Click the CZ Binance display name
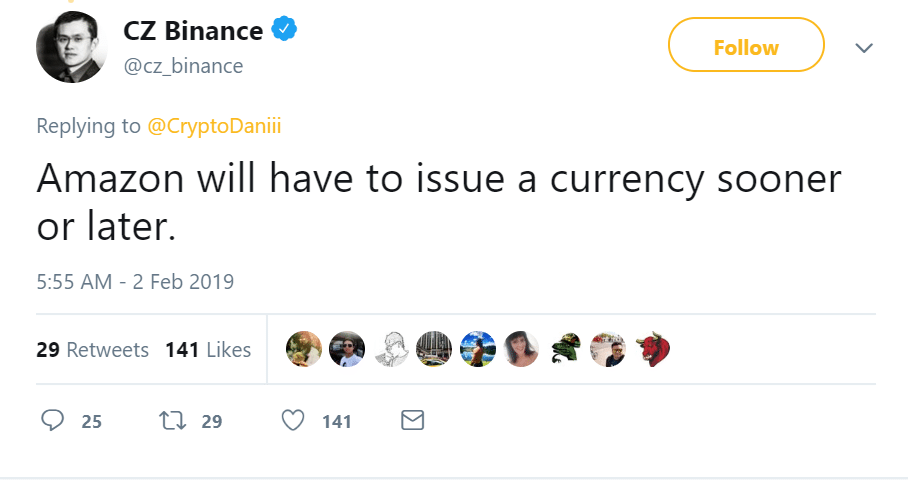Screen dimensions: 908x480 tap(193, 31)
